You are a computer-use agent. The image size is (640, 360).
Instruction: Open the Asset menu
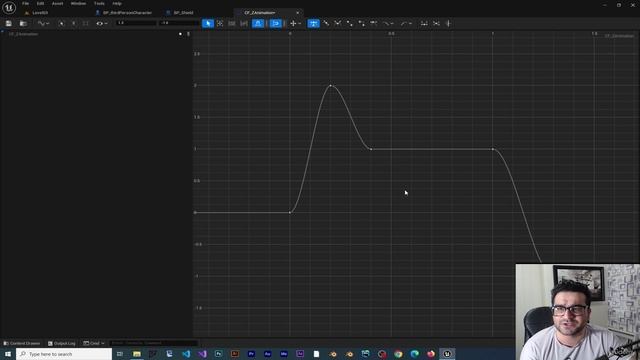(x=58, y=4)
